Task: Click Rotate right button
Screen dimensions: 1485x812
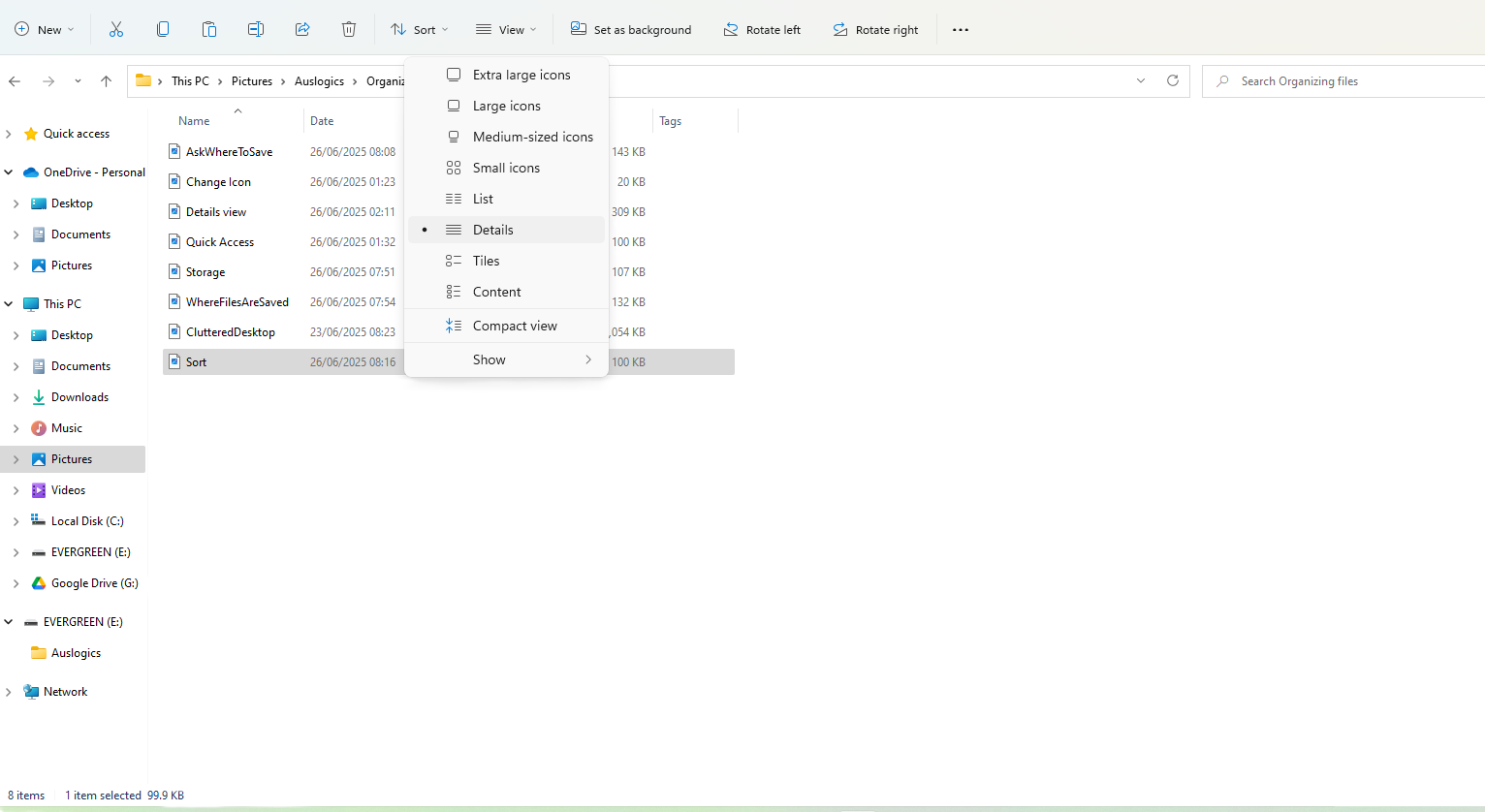Action: pos(875,29)
